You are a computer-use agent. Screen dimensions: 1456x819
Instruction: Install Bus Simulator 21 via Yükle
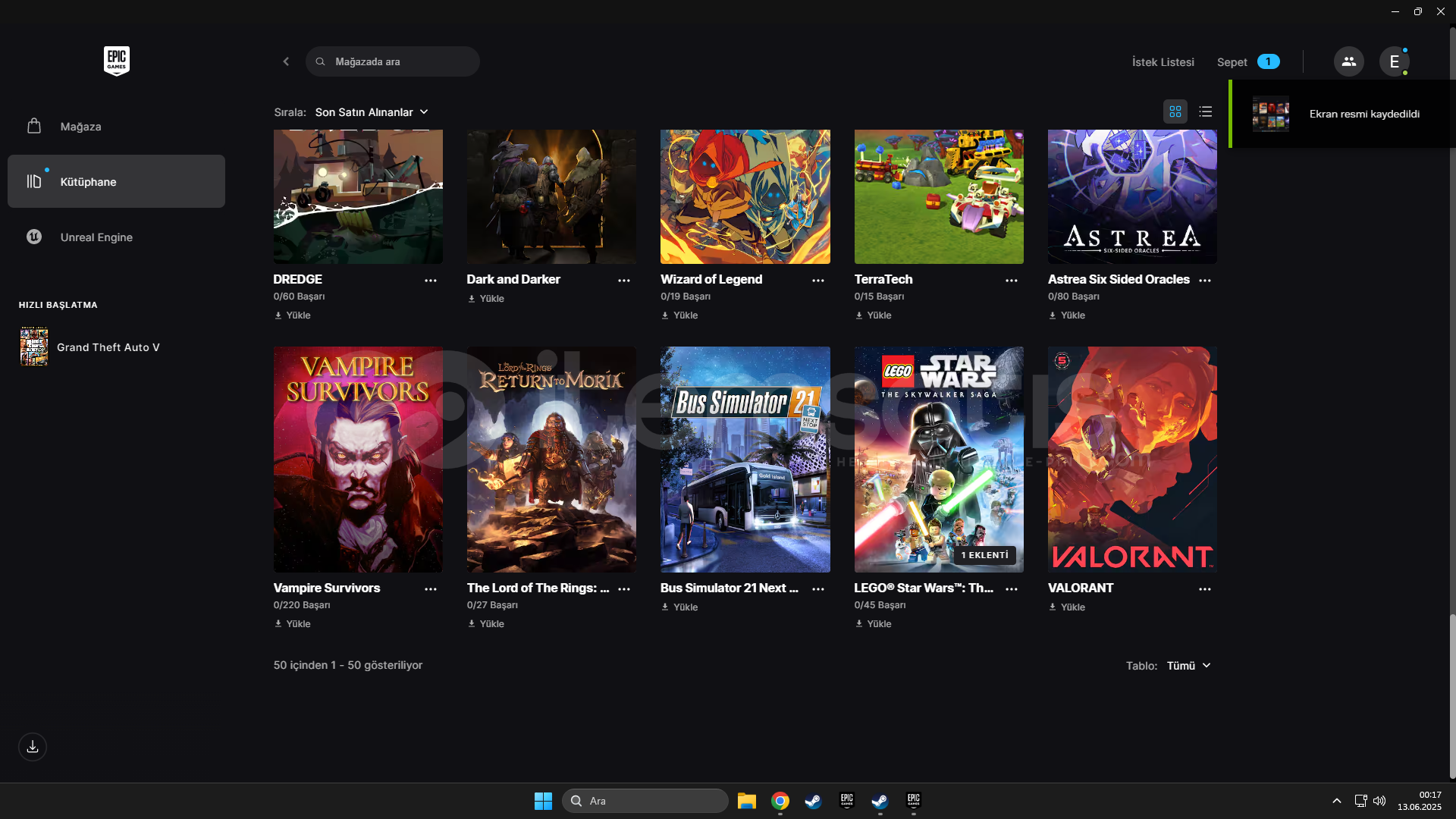click(x=679, y=607)
